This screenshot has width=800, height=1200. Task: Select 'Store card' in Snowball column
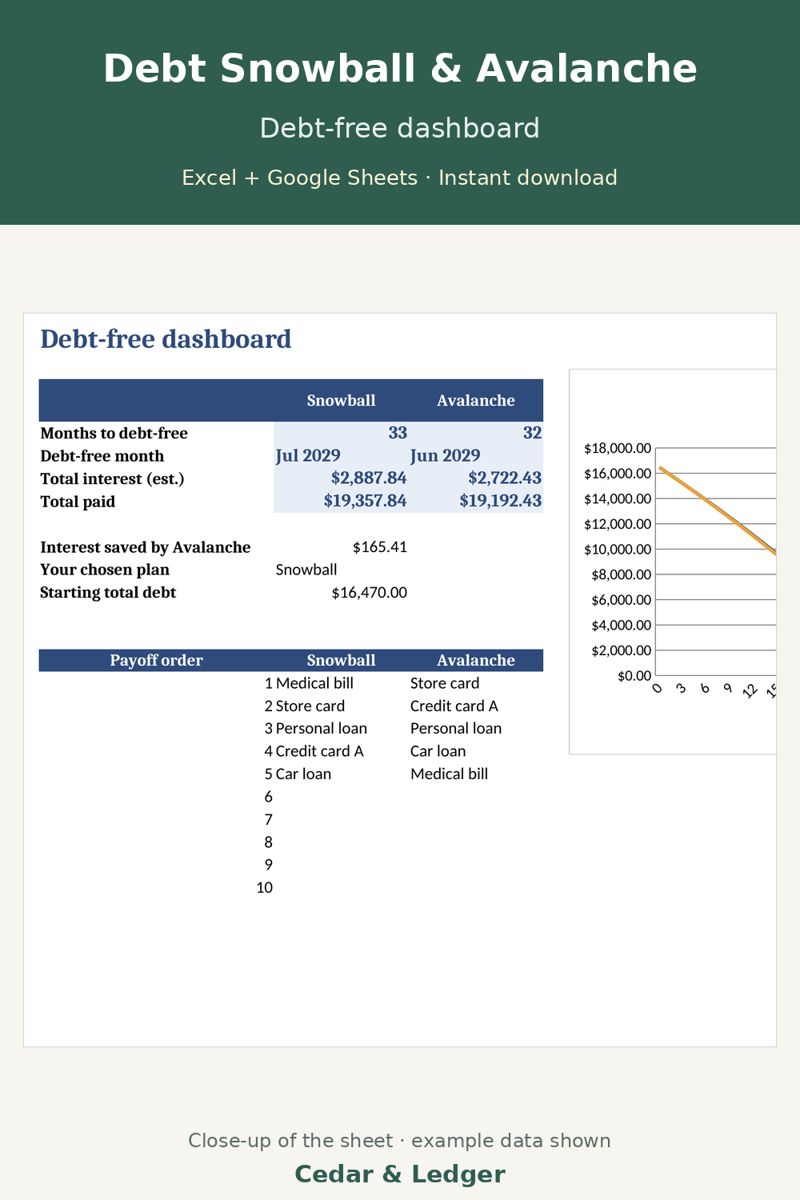(x=310, y=706)
